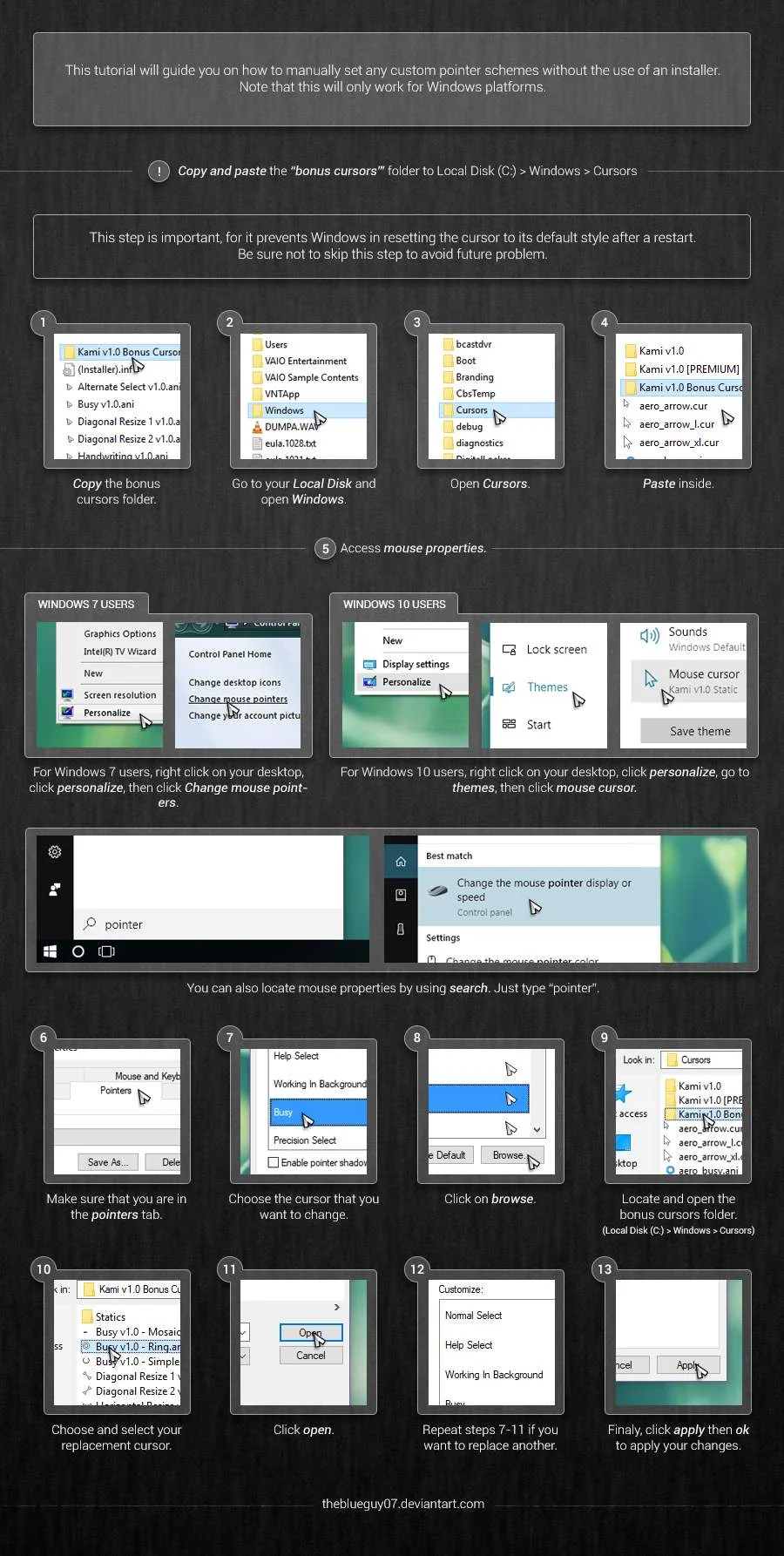Click the Boot folder icon
This screenshot has height=1556, width=784.
[448, 361]
